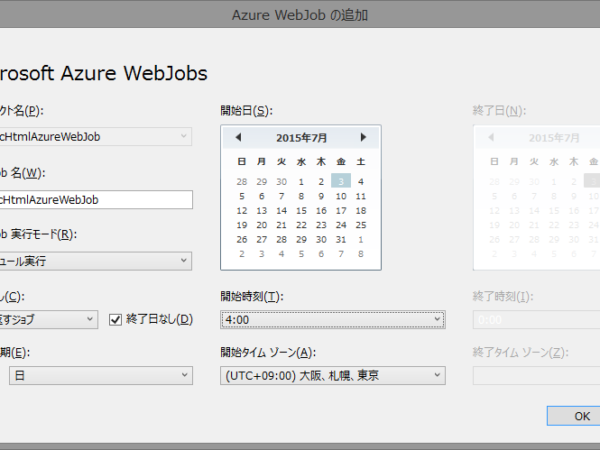
Task: Select July 6 in start date calendar
Action: [261, 196]
